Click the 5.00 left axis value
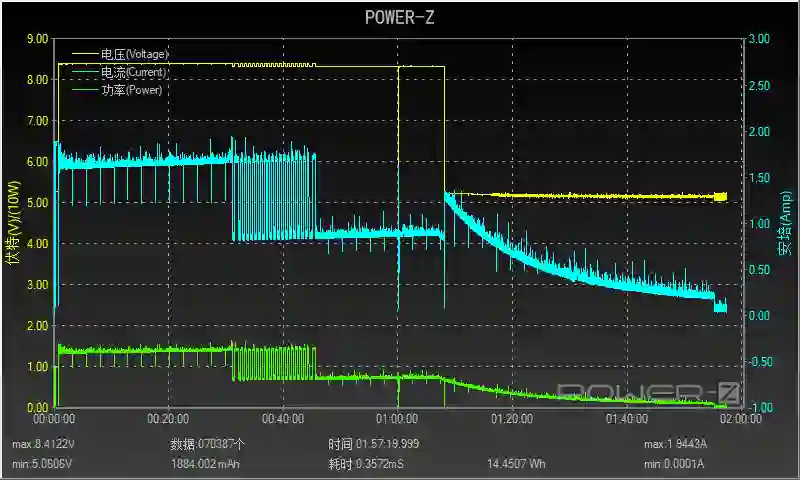This screenshot has height=480, width=800. tap(37, 203)
